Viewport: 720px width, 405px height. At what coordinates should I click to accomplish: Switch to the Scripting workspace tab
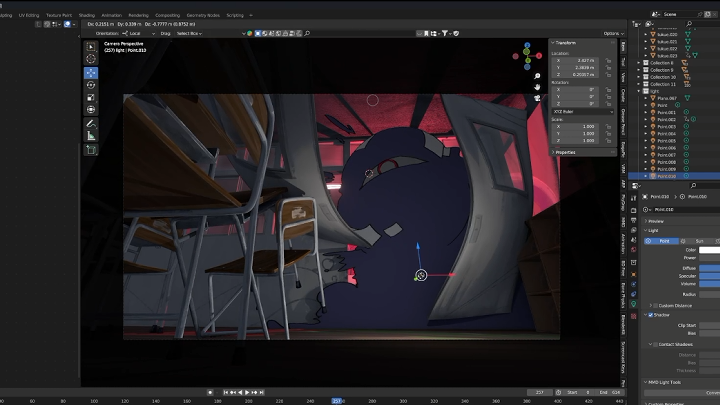pos(235,15)
